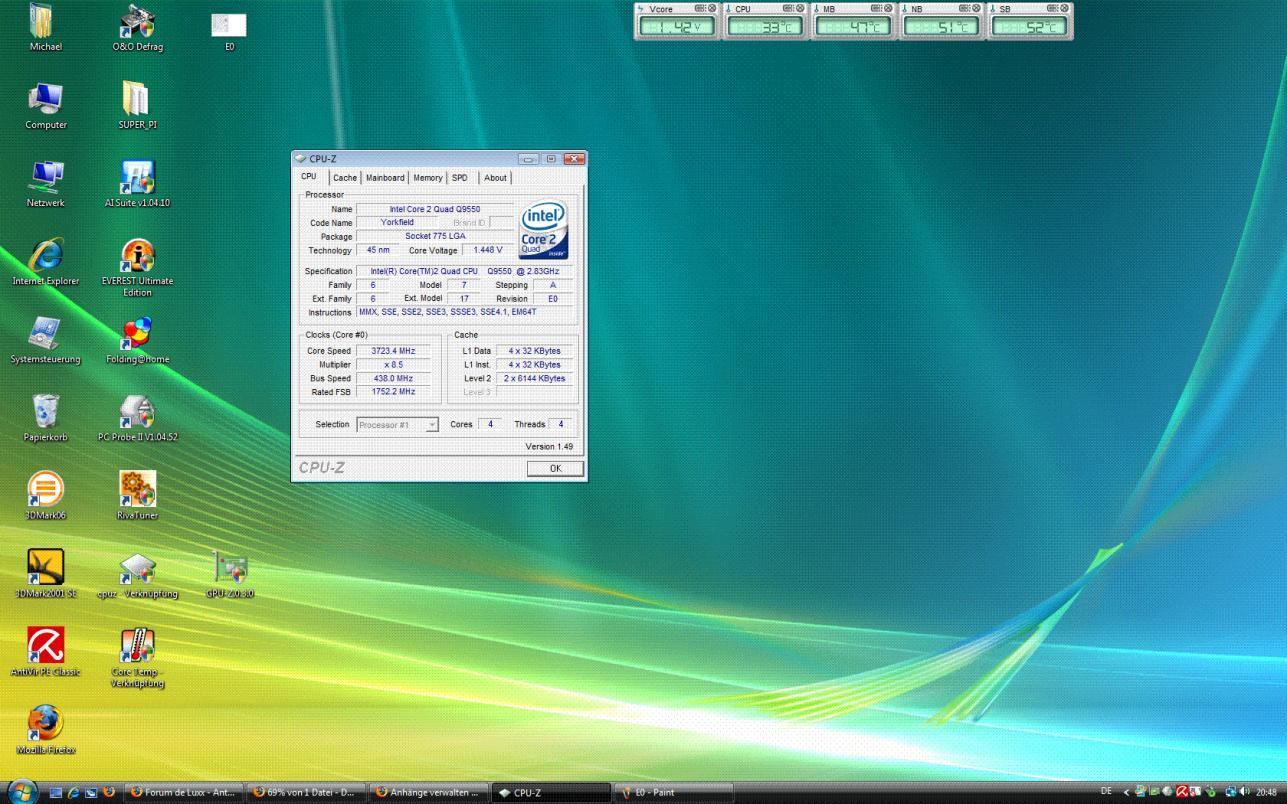Launch Internet Explorer from the desktop

[46, 263]
